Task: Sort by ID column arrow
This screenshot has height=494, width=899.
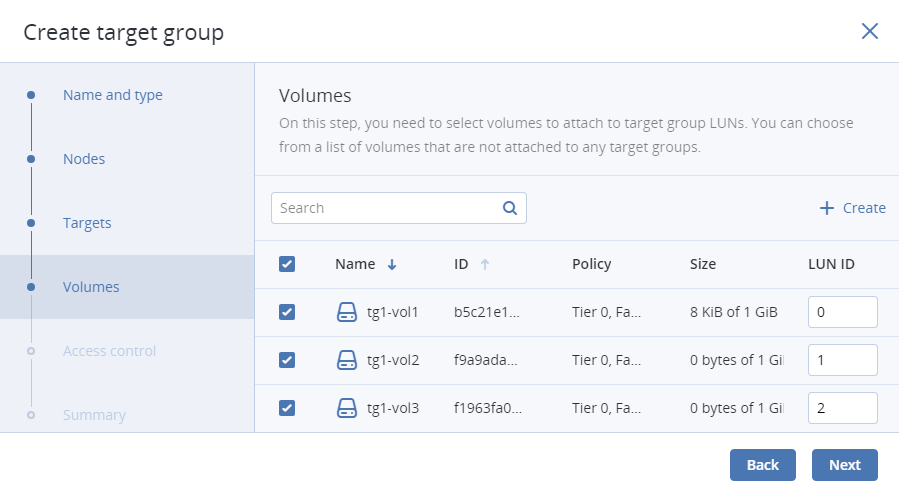Action: click(485, 265)
